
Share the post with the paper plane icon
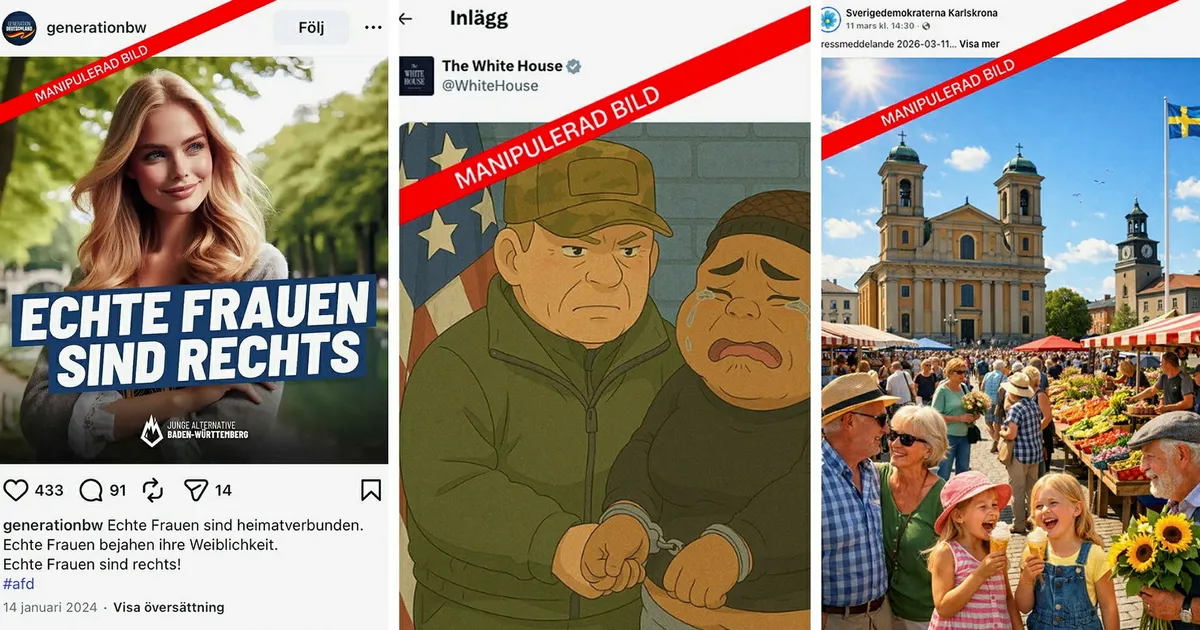pos(196,490)
